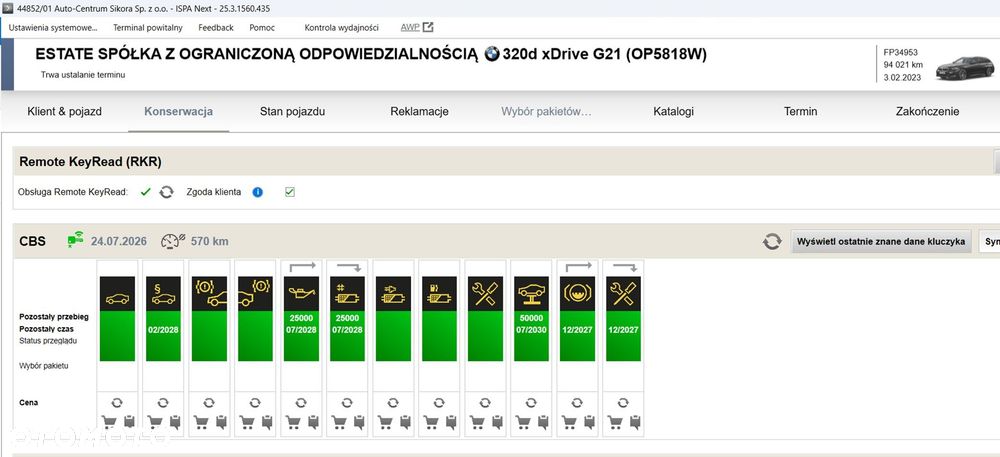Open the Konserwacja tab
Image resolution: width=1000 pixels, height=457 pixels.
coord(179,112)
